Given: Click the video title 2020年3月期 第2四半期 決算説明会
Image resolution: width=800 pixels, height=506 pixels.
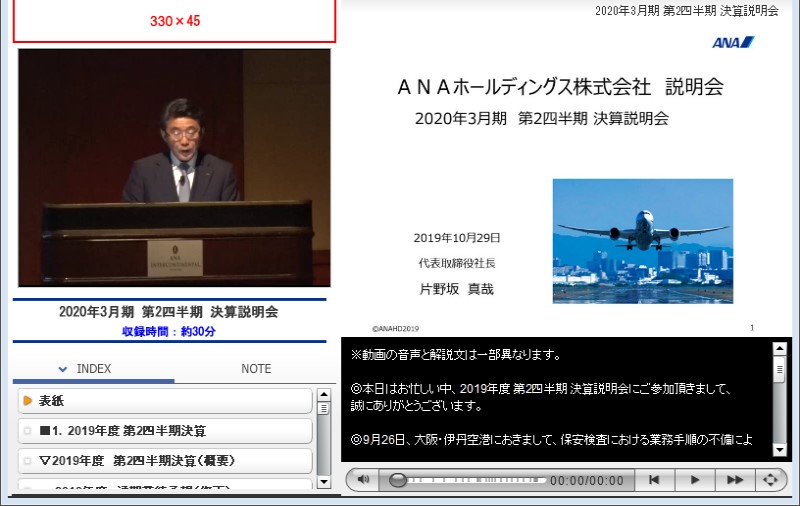Looking at the screenshot, I should [168, 312].
